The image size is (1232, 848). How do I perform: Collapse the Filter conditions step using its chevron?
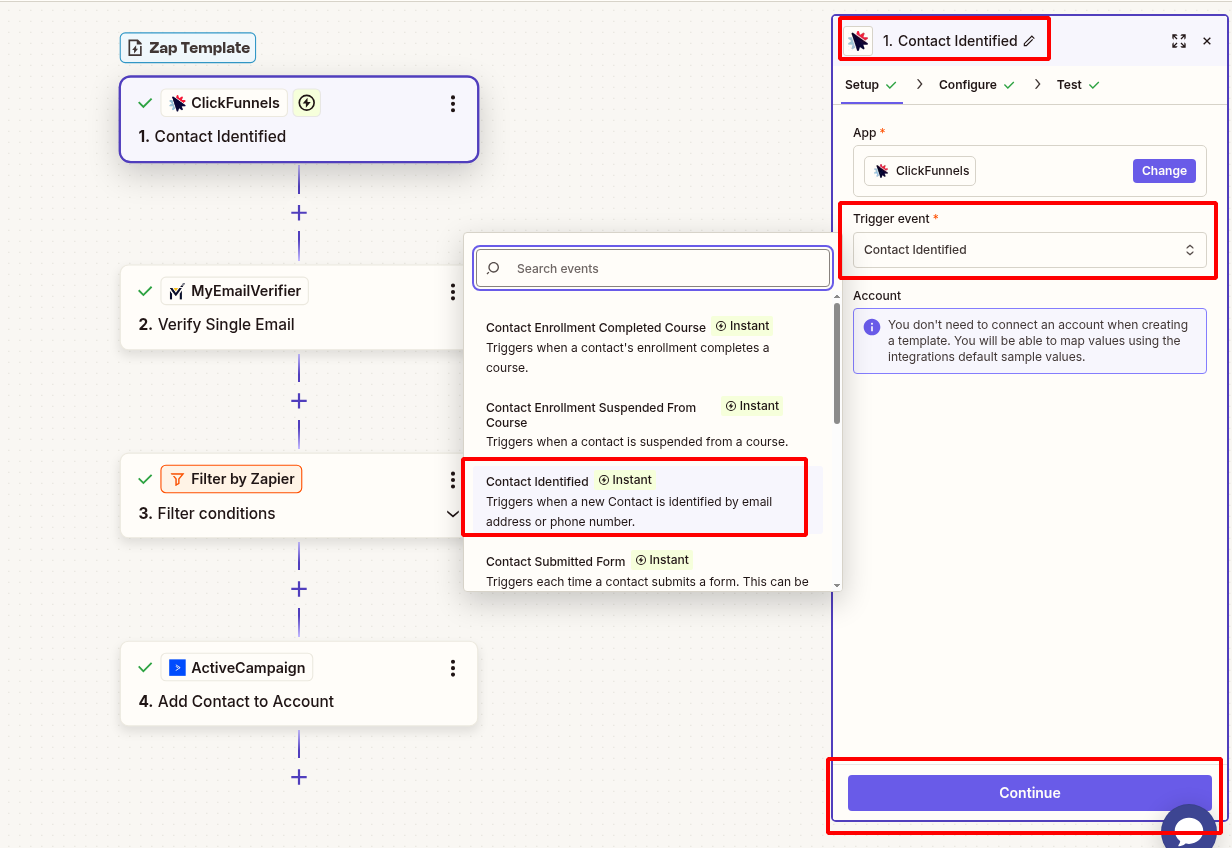pyautogui.click(x=453, y=513)
